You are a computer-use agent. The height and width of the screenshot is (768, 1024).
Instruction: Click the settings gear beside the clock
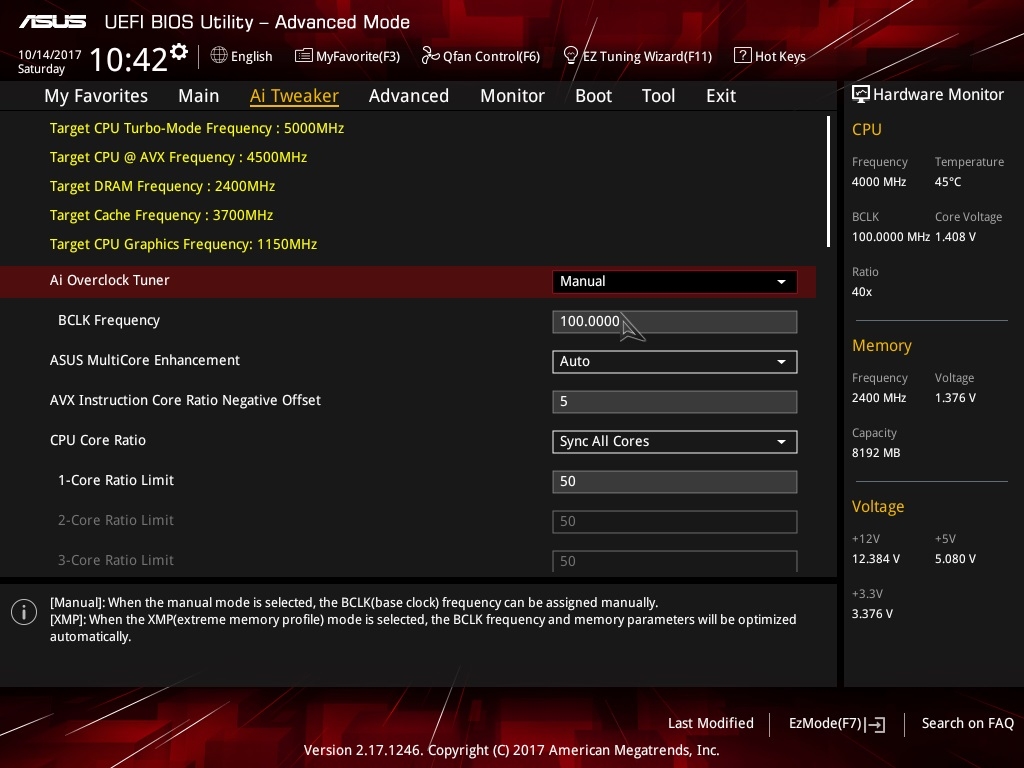click(179, 51)
